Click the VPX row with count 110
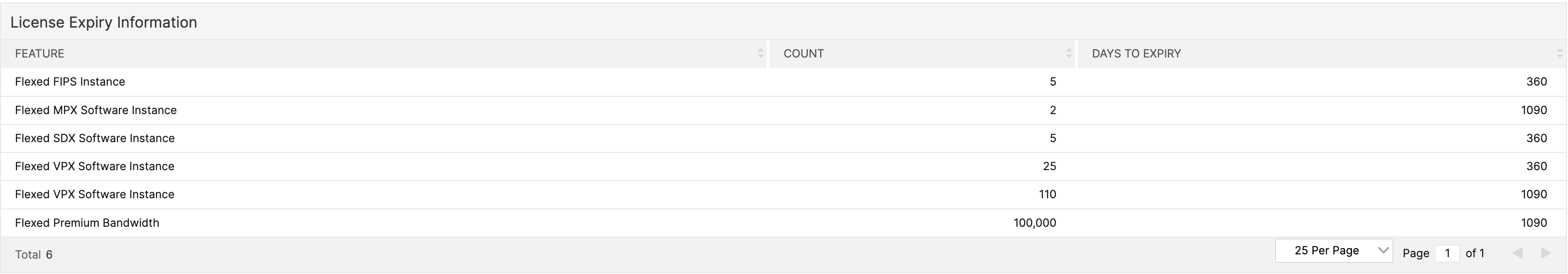The image size is (1568, 274). coord(784,195)
